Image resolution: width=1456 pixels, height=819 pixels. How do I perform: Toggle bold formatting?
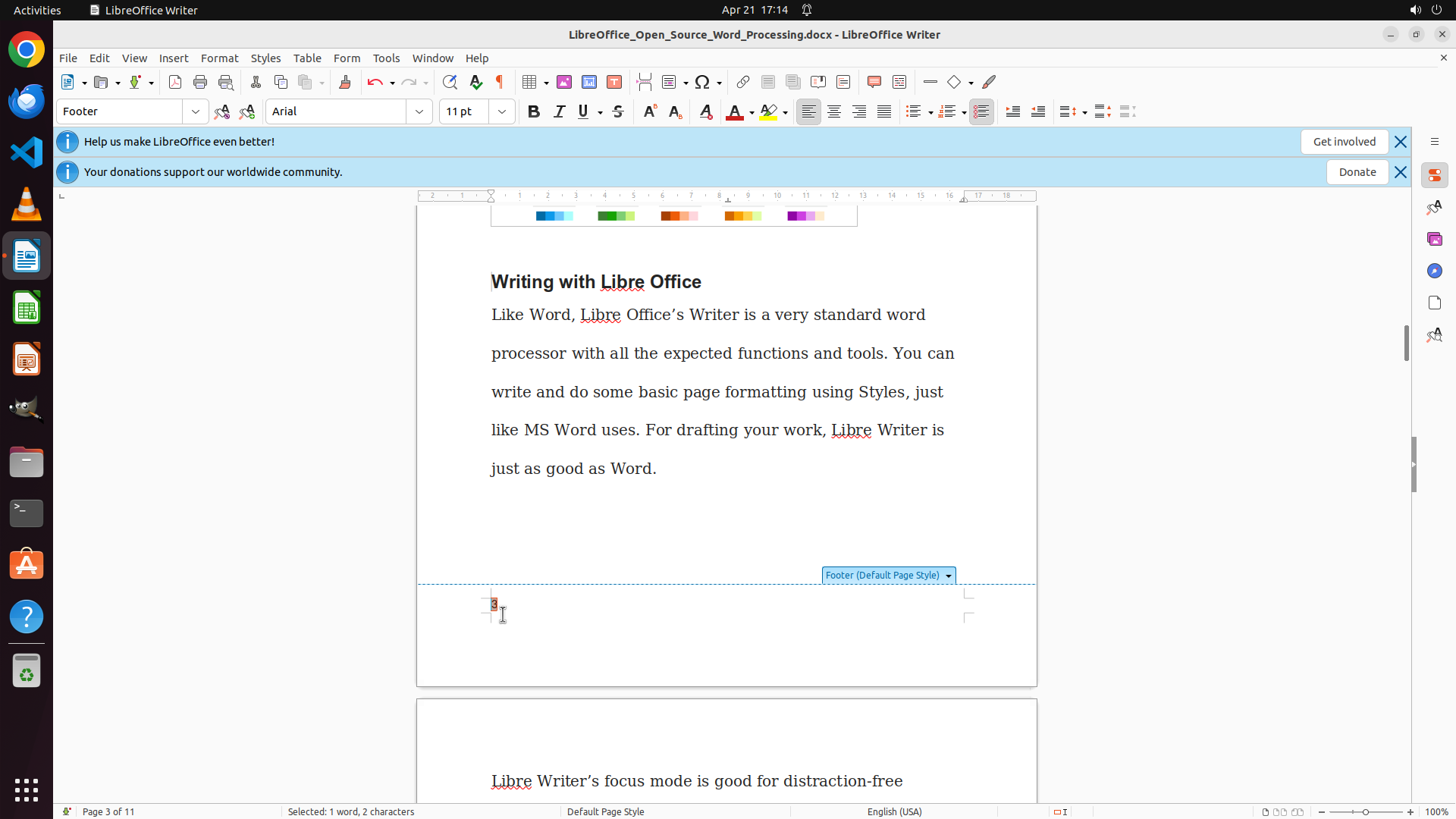534,111
